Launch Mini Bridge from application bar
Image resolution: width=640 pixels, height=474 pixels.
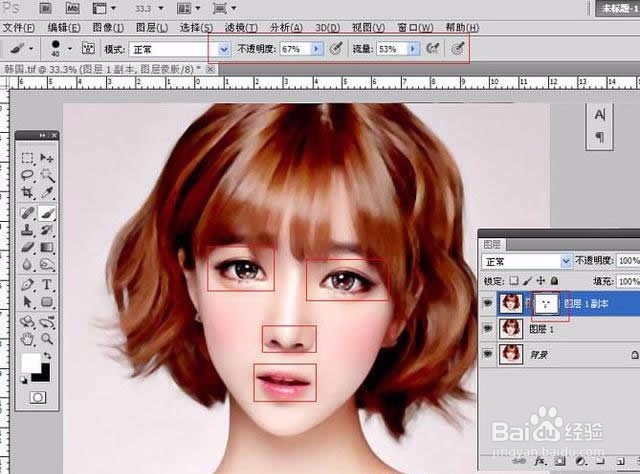point(72,8)
